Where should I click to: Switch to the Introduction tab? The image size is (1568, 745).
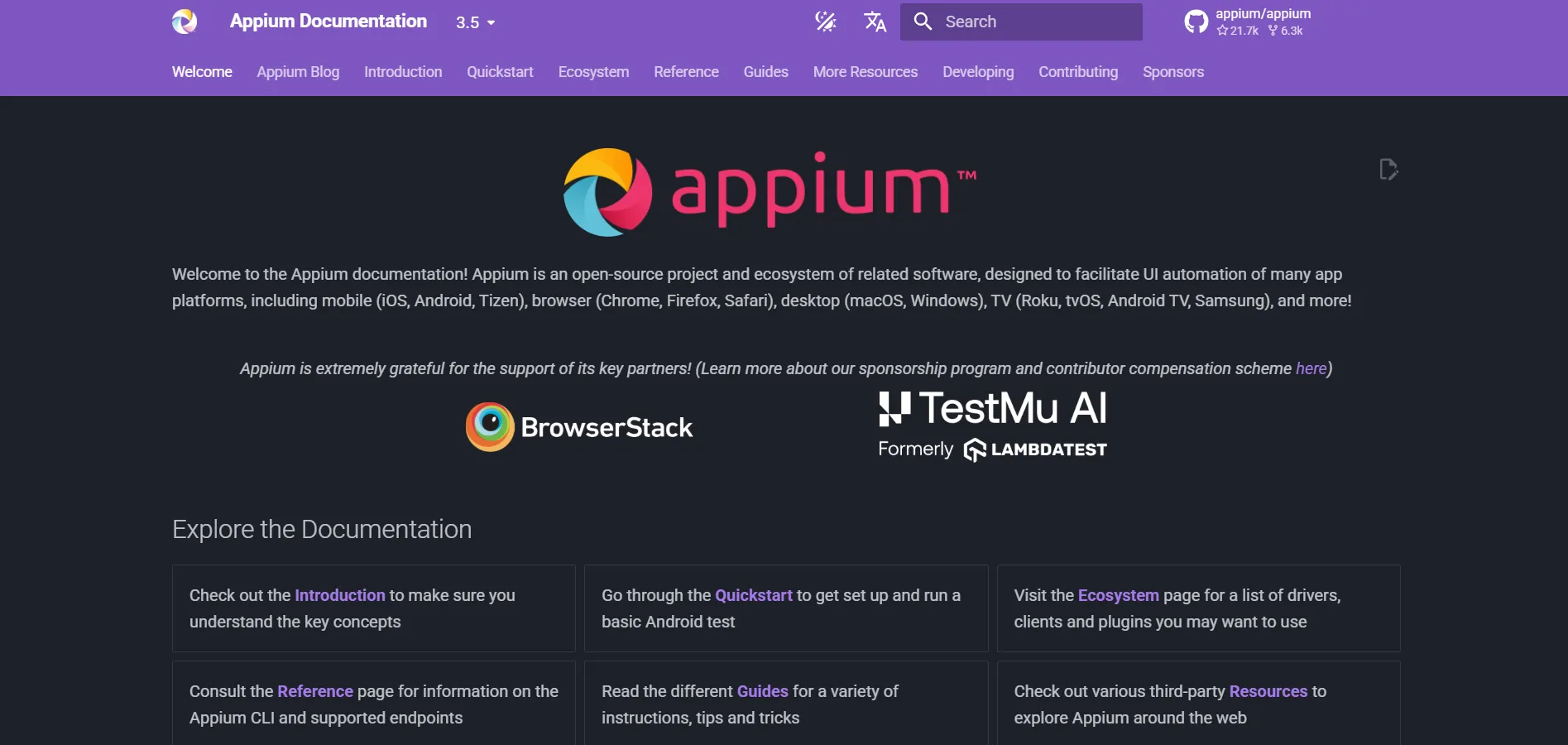(x=403, y=72)
